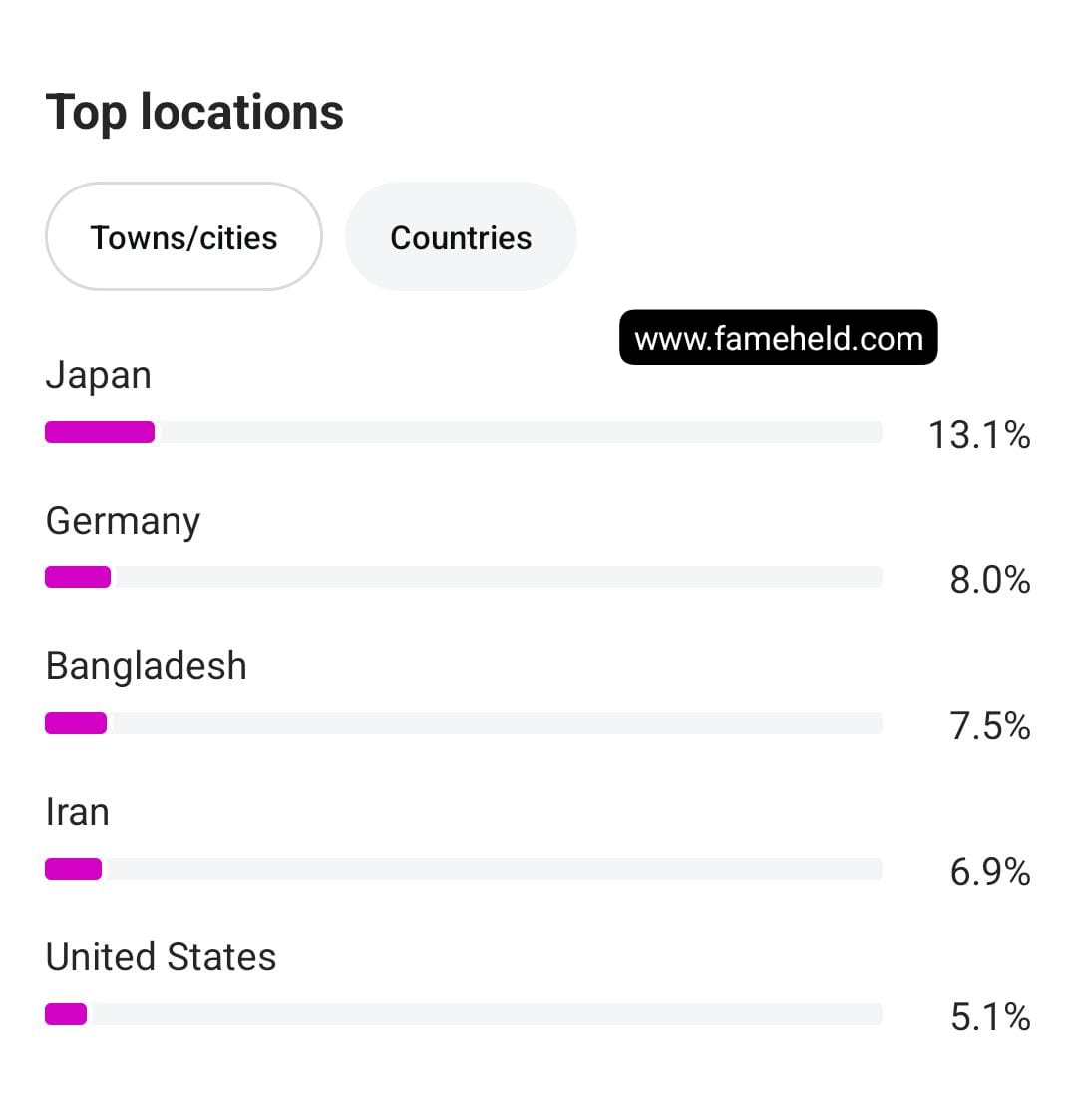Screen dimensions: 1077x1120
Task: Select the Iran country label
Action: click(77, 812)
